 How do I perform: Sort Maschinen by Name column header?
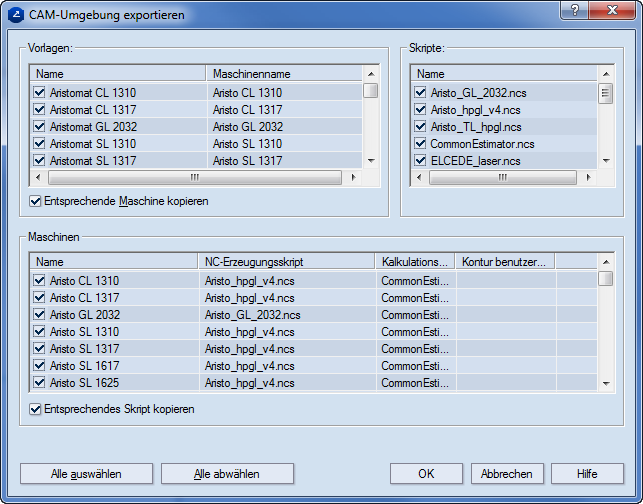(114, 262)
